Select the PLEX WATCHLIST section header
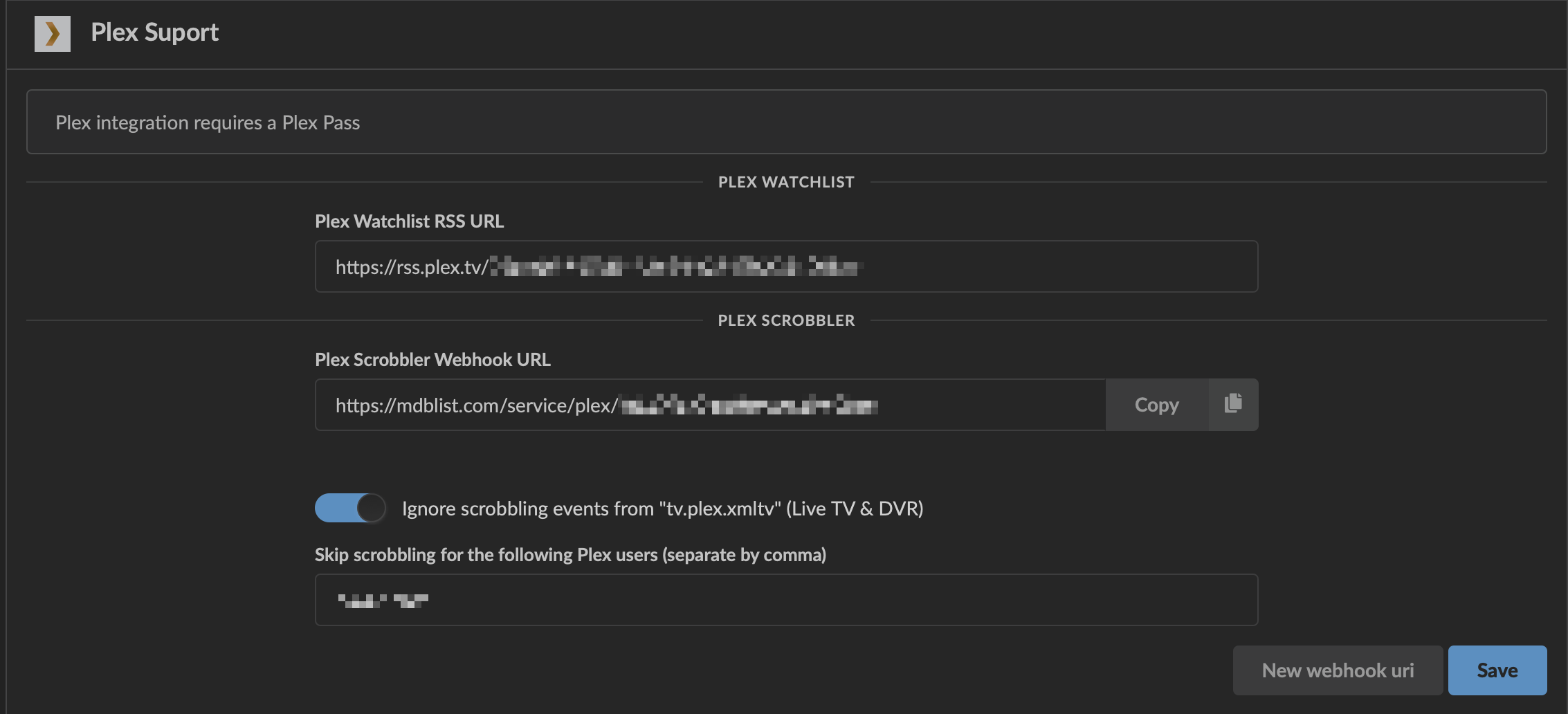 (786, 182)
